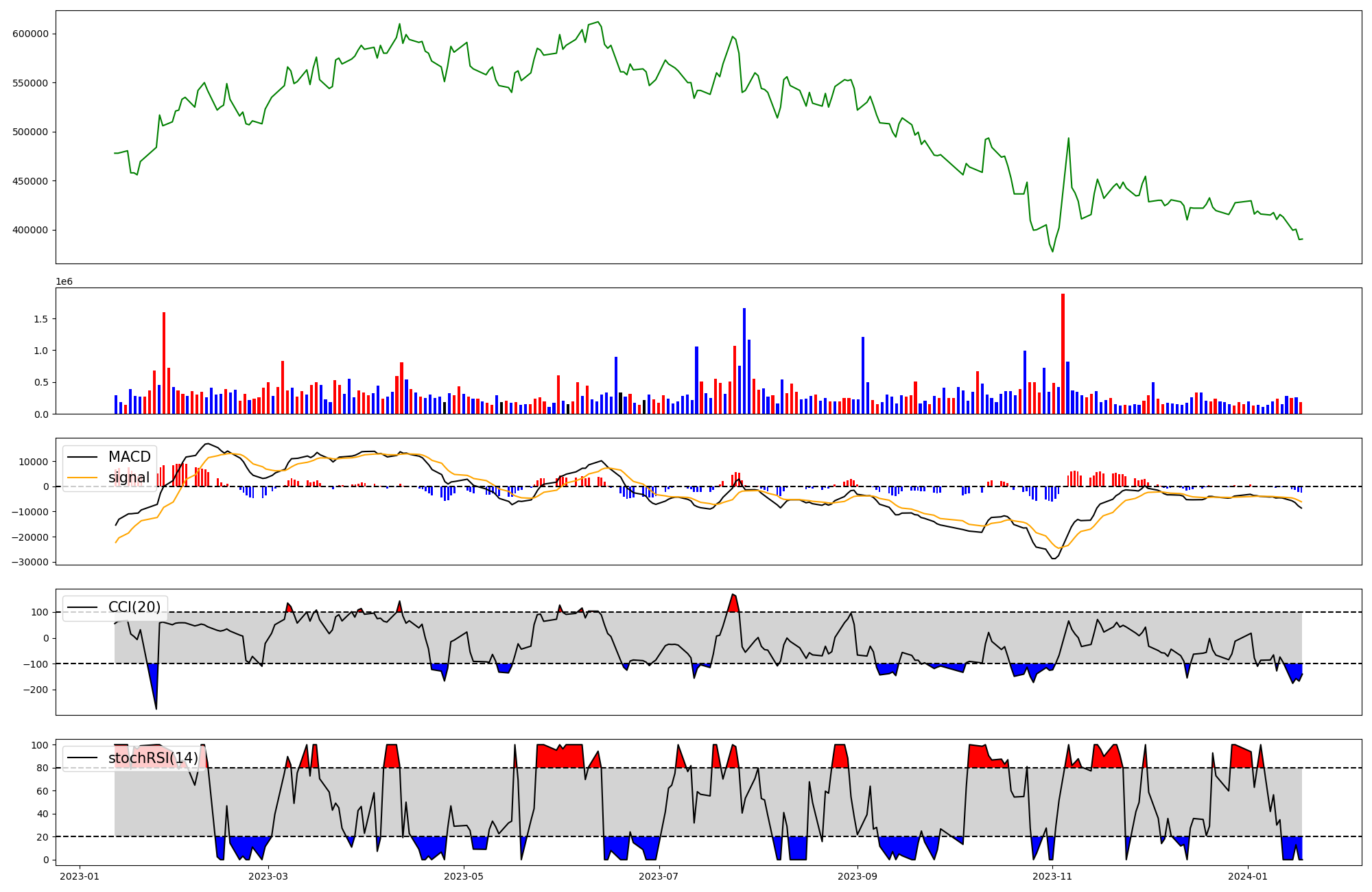The width and height of the screenshot is (1372, 892).
Task: Click the 40 label on stochRSI axis
Action: pyautogui.click(x=43, y=814)
